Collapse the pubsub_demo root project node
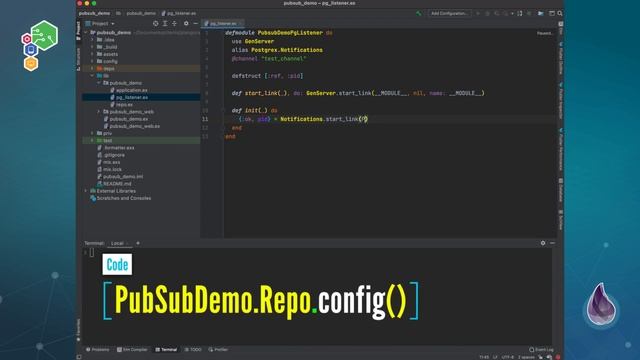The image size is (640, 360). coord(86,32)
